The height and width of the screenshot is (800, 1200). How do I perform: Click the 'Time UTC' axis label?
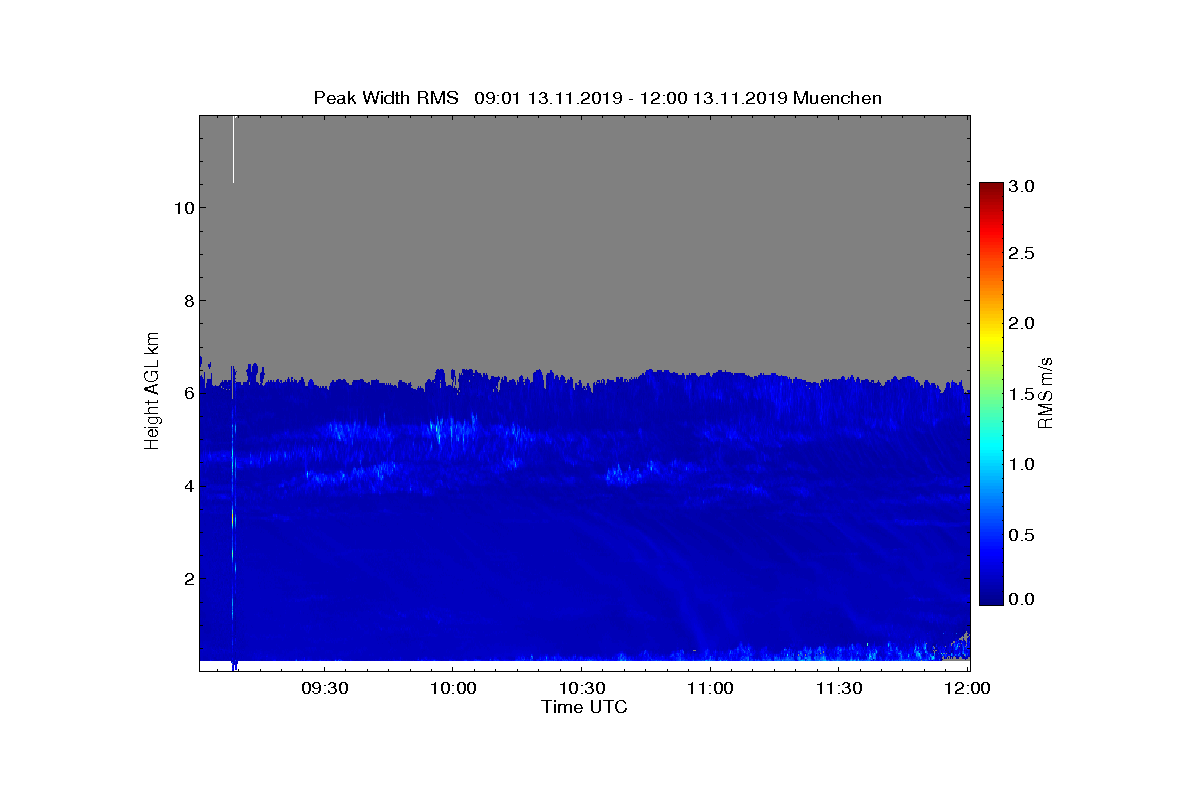585,707
